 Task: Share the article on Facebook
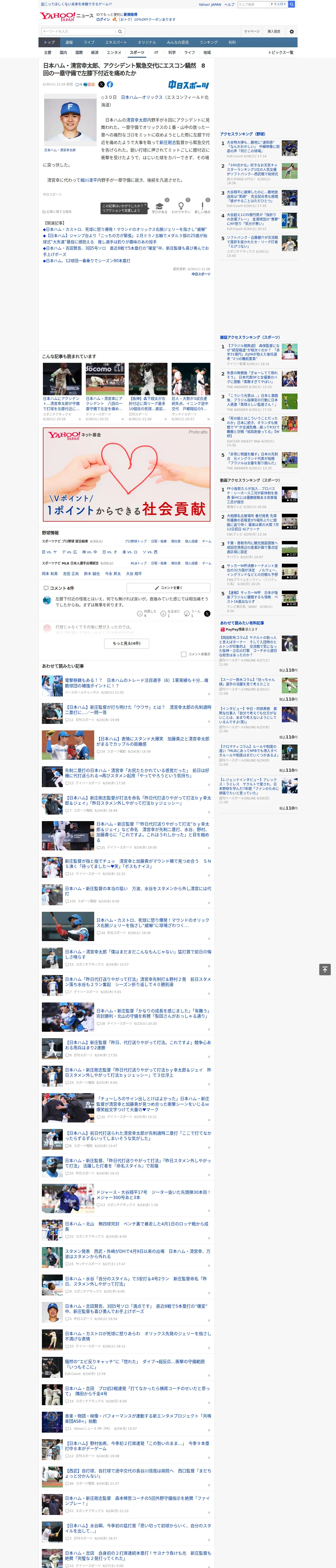point(110,85)
